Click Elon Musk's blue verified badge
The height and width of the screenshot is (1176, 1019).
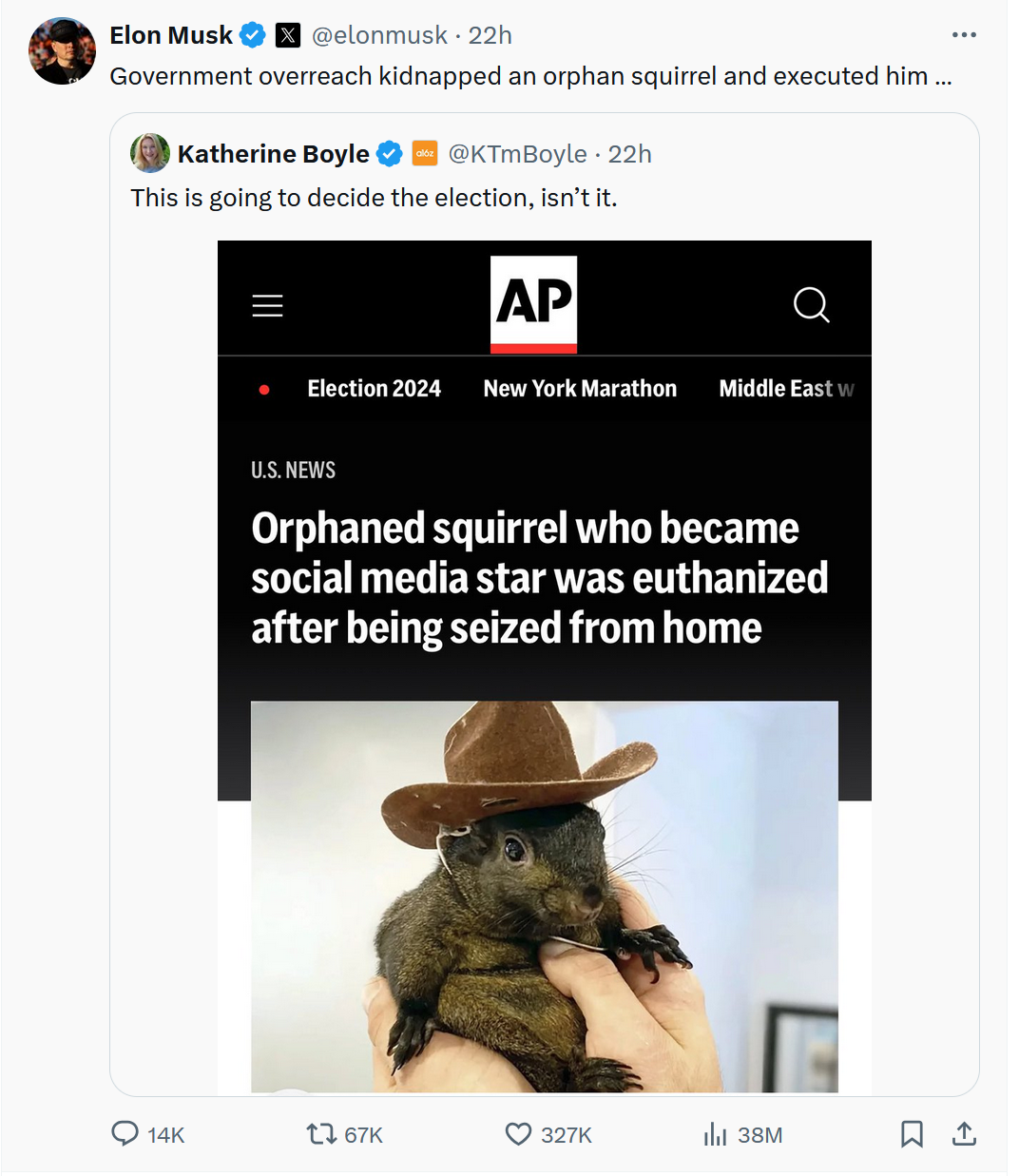[x=253, y=35]
